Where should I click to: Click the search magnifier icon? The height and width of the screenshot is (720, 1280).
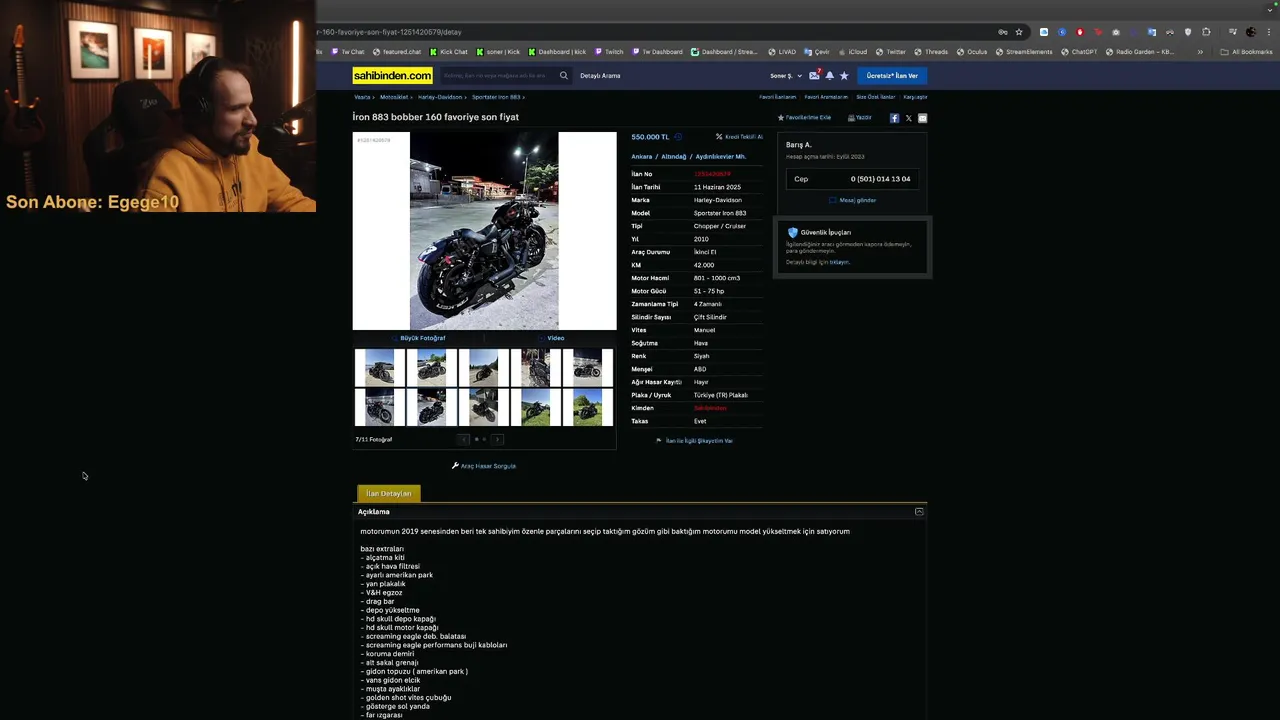point(564,75)
